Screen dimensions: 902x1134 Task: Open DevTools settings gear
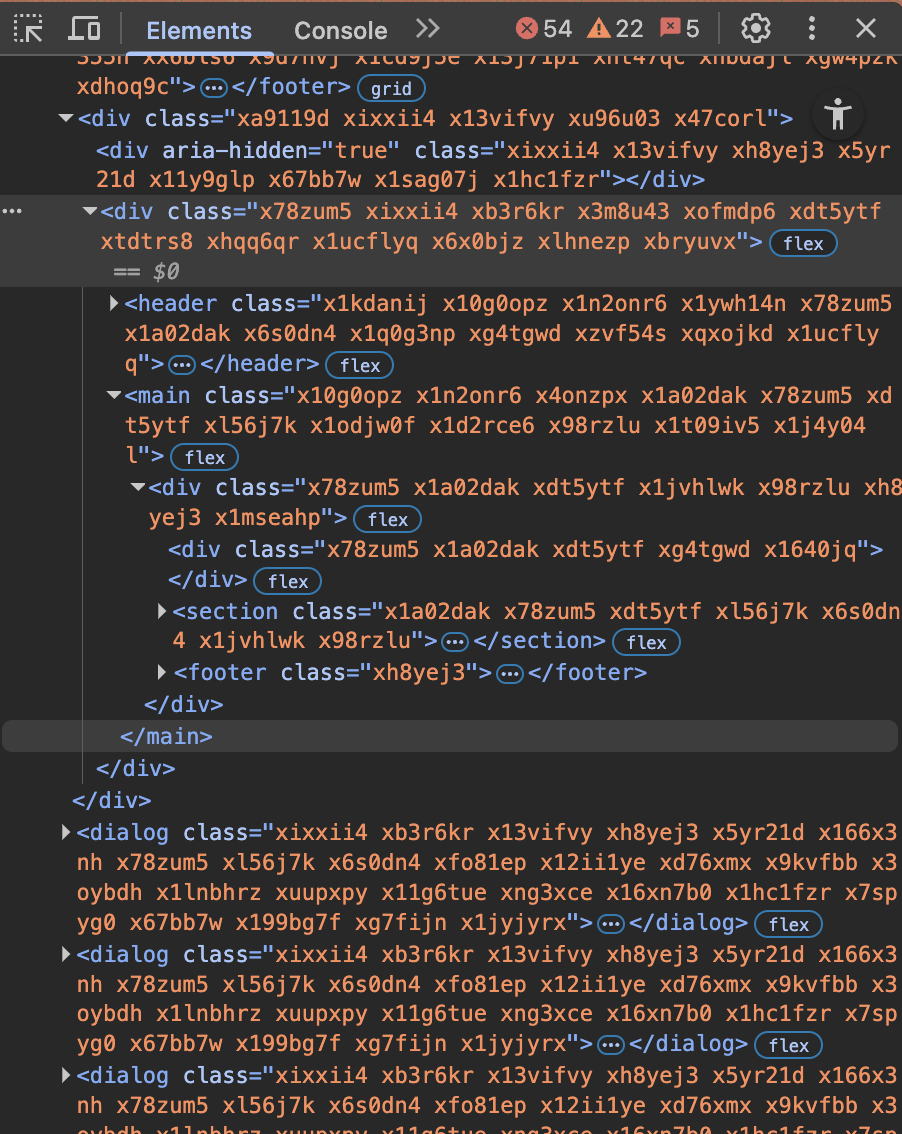[x=756, y=28]
